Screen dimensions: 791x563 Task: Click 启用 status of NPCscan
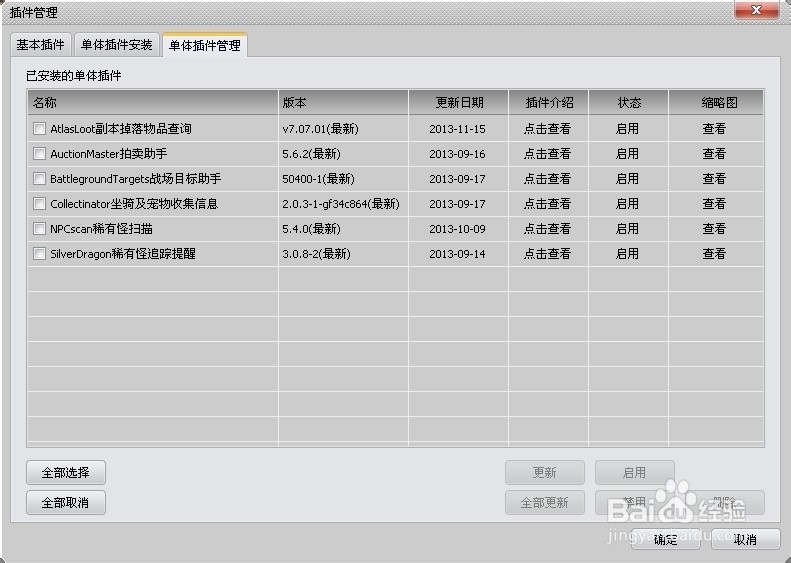(x=628, y=229)
